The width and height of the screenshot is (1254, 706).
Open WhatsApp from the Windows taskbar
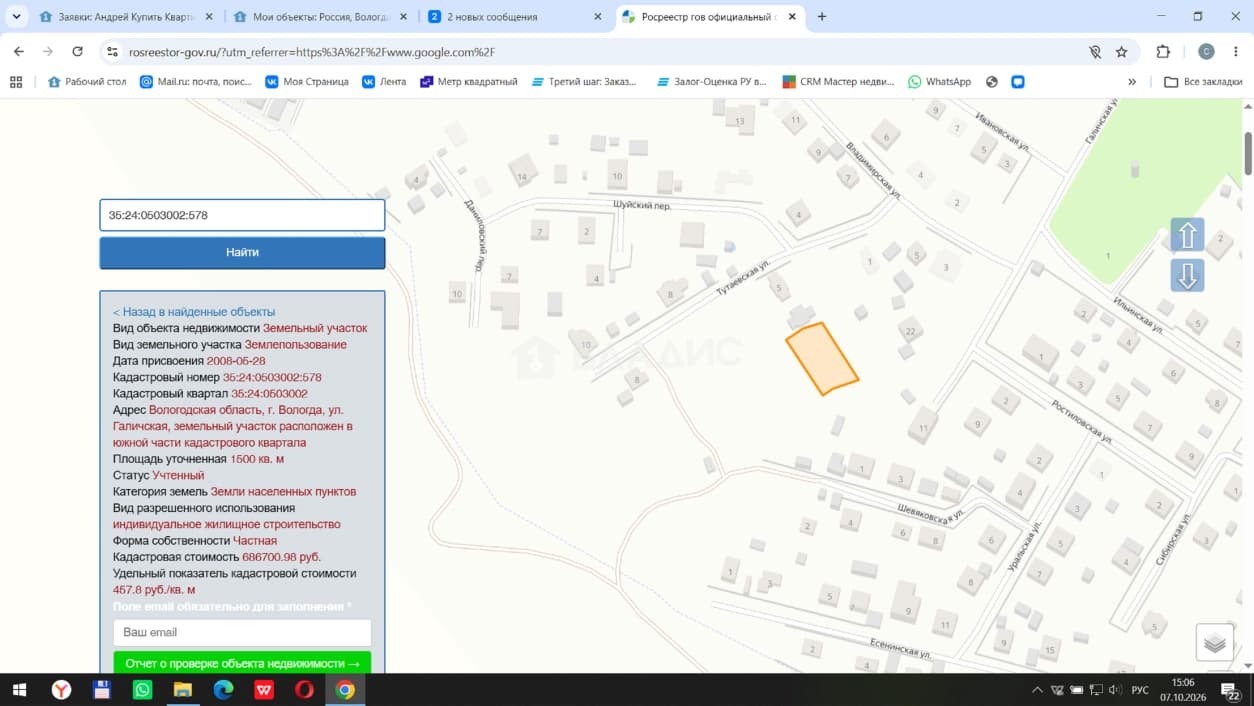point(142,689)
